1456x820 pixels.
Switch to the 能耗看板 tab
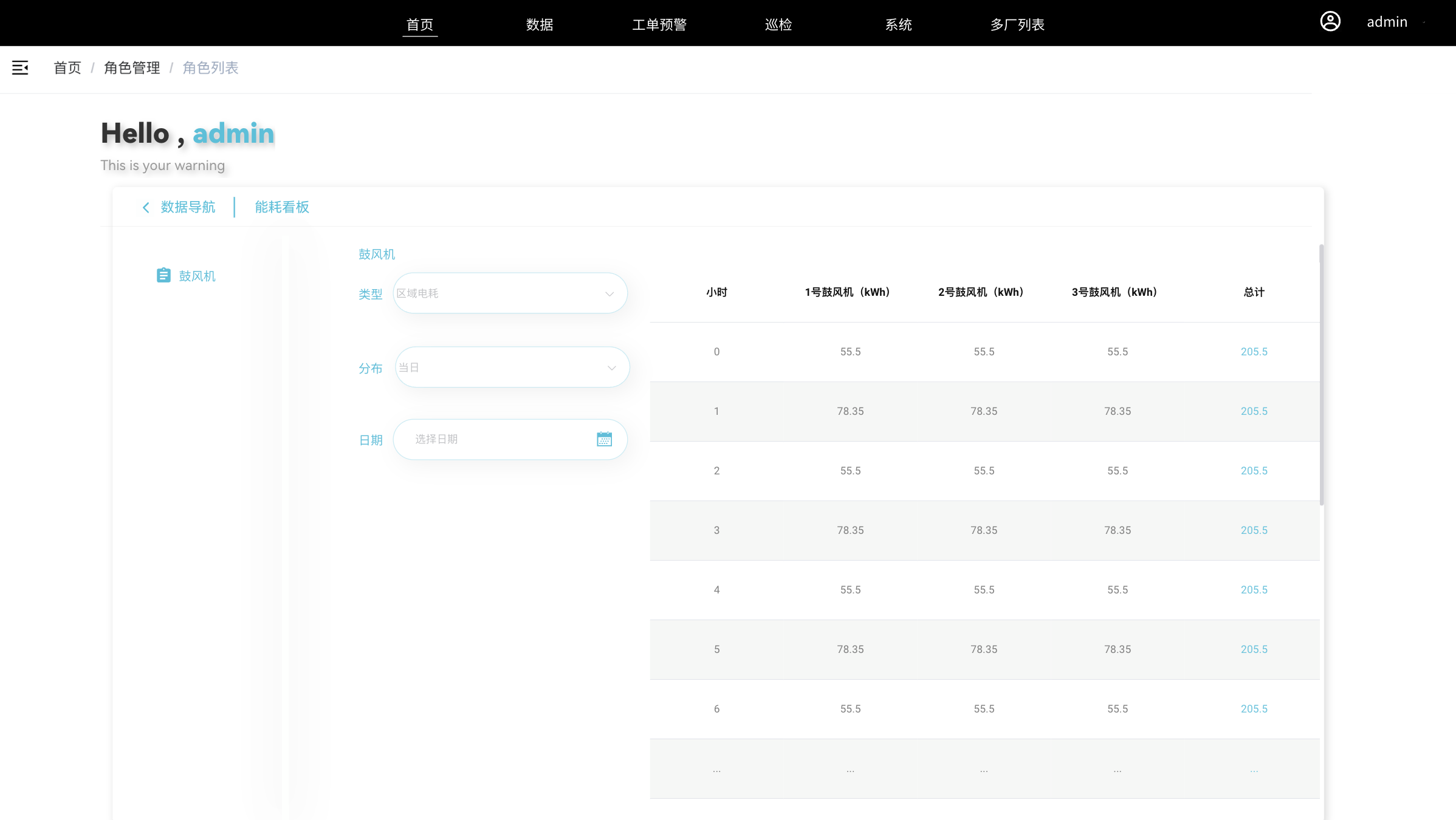click(282, 207)
